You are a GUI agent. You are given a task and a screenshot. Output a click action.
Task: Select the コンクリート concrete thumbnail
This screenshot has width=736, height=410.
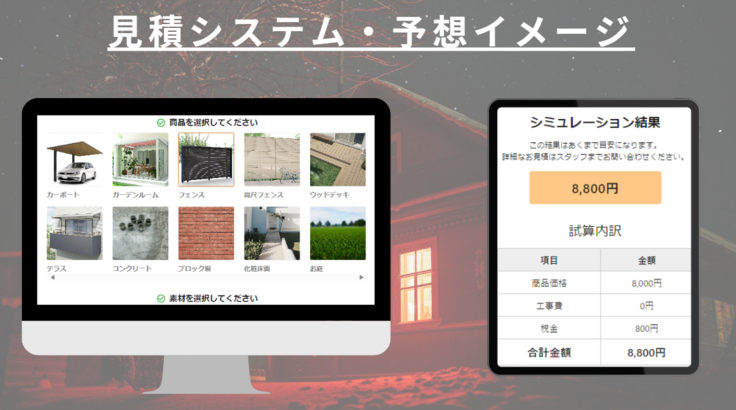click(x=140, y=234)
